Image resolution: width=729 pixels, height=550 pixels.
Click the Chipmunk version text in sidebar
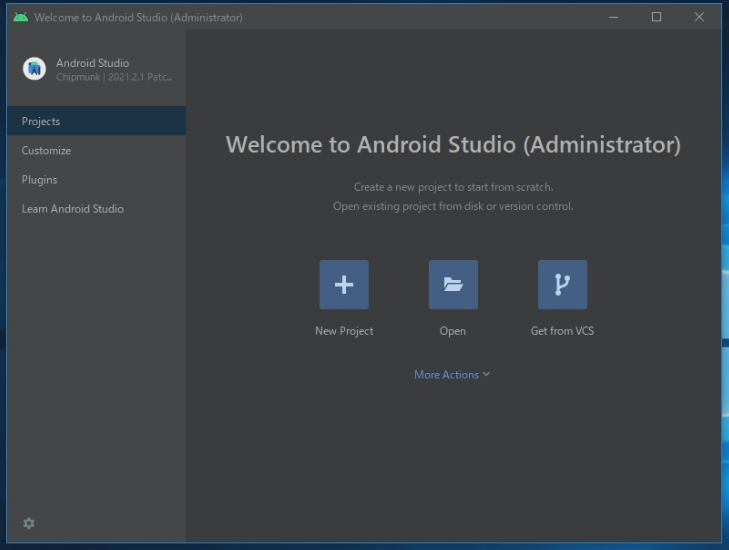114,77
